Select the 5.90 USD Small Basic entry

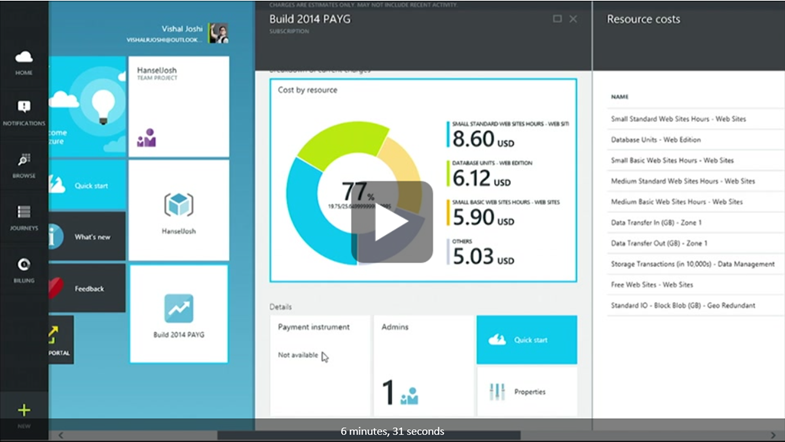click(x=504, y=213)
